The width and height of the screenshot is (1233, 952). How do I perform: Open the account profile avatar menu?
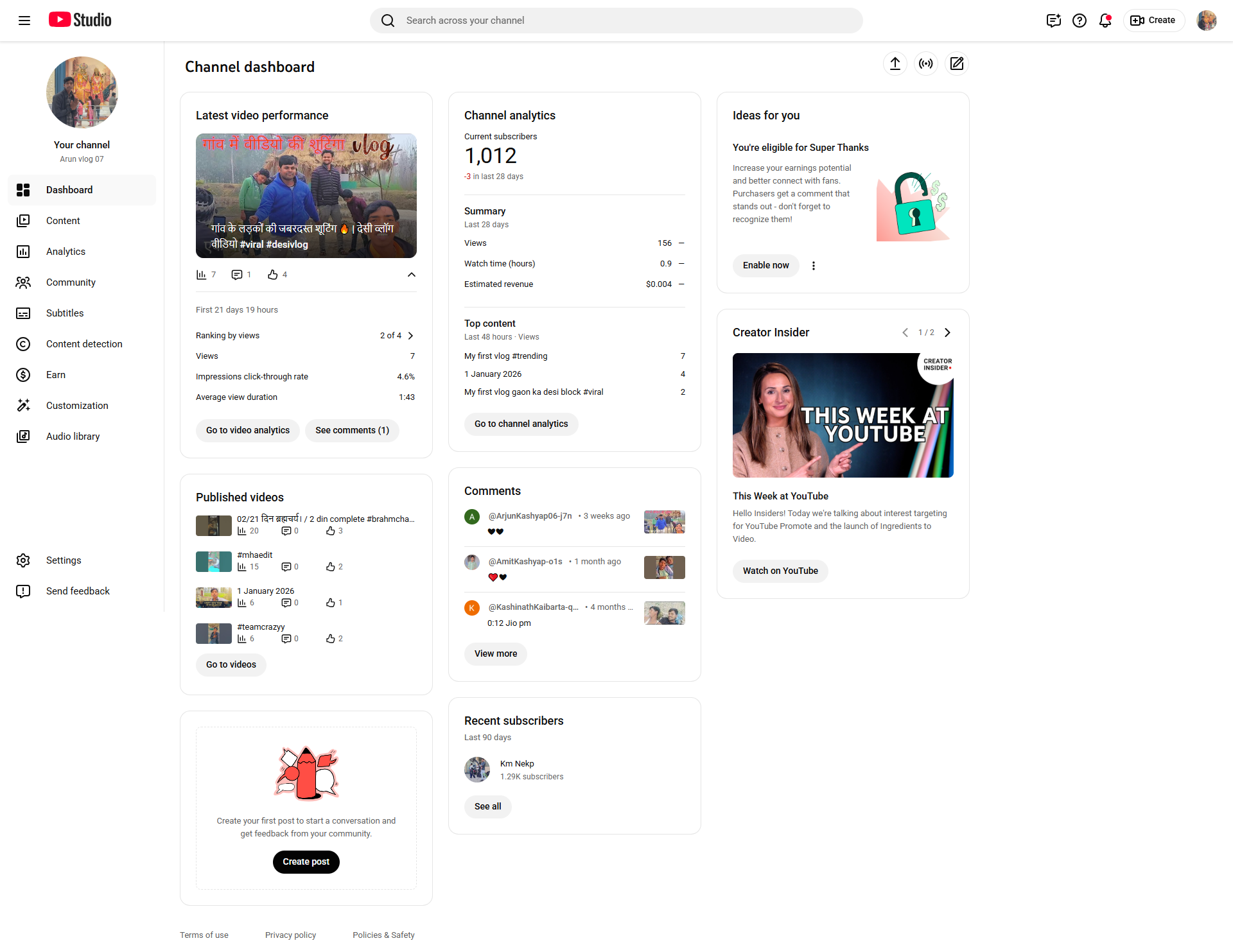[1206, 21]
